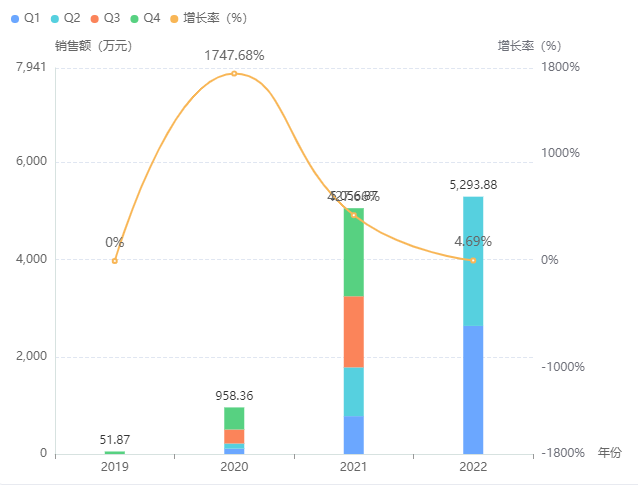This screenshot has width=638, height=487.
Task: Select the 2020 Q4 green bar segment
Action: coord(234,418)
